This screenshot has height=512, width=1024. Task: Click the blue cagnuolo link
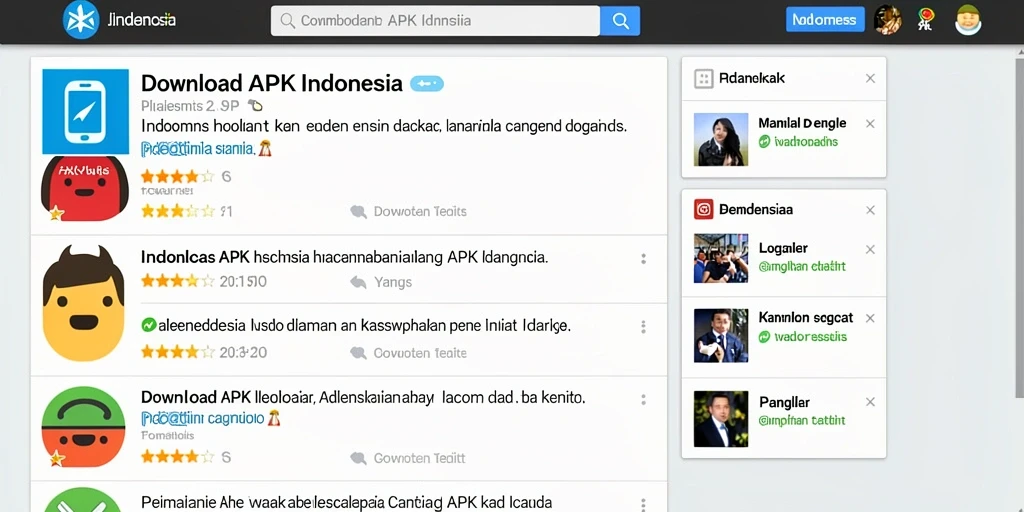[x=202, y=419]
